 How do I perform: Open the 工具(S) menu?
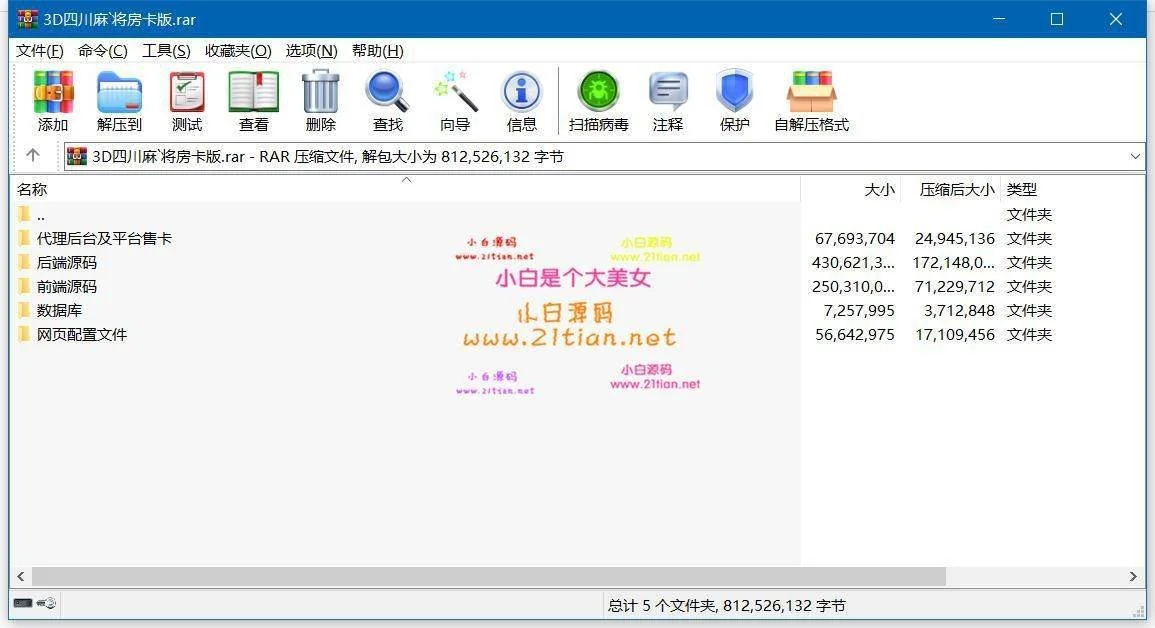[166, 51]
